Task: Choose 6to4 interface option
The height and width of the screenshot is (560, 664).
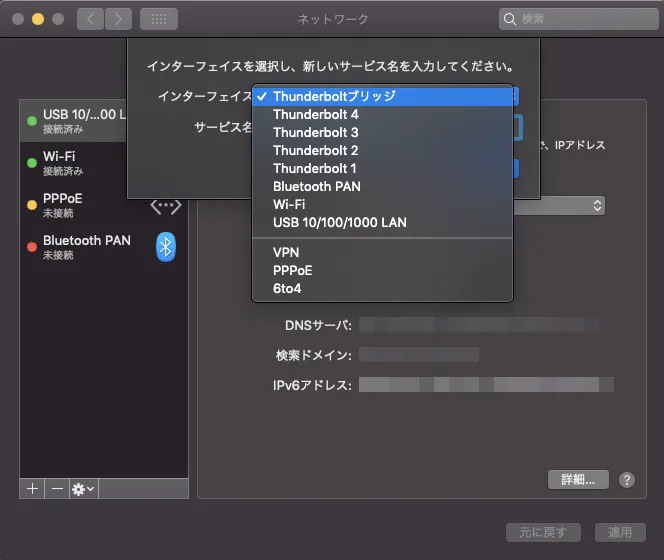Action: [x=382, y=288]
